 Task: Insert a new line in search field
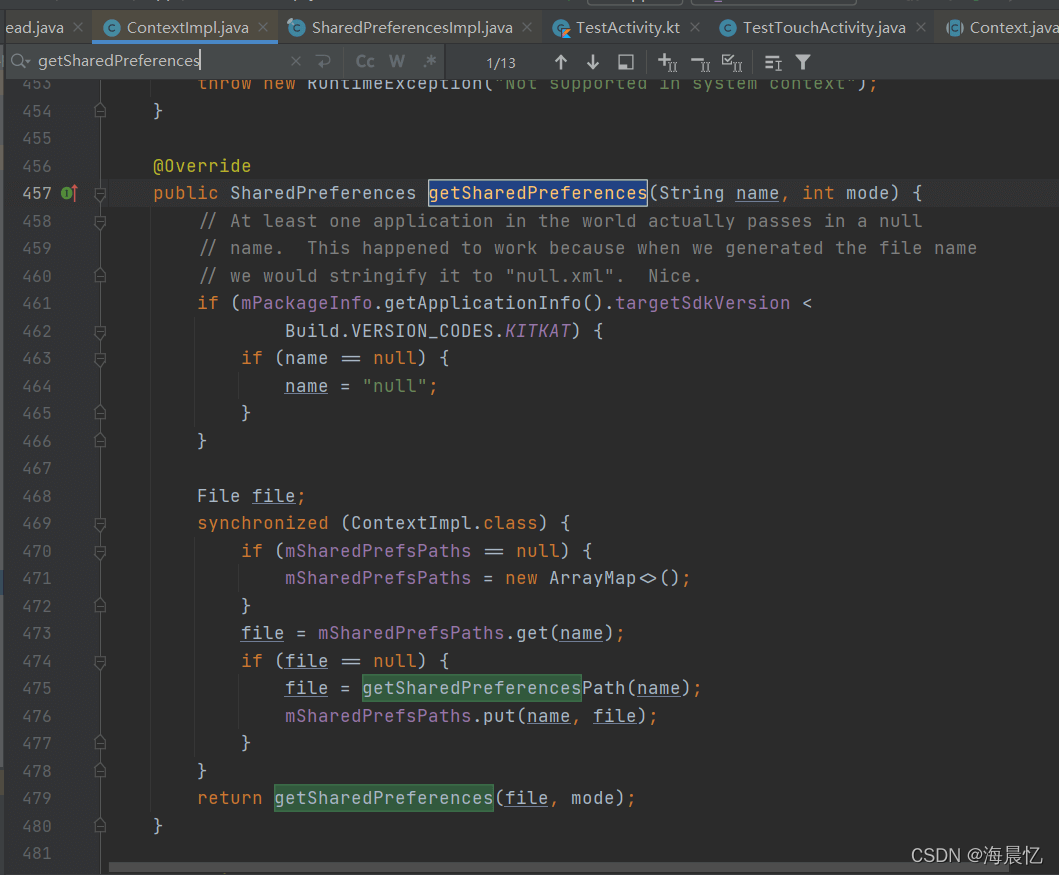coord(324,61)
